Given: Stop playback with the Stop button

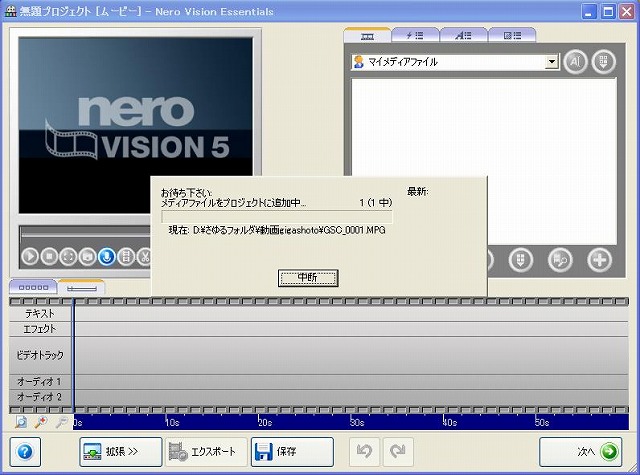Looking at the screenshot, I should tap(49, 257).
